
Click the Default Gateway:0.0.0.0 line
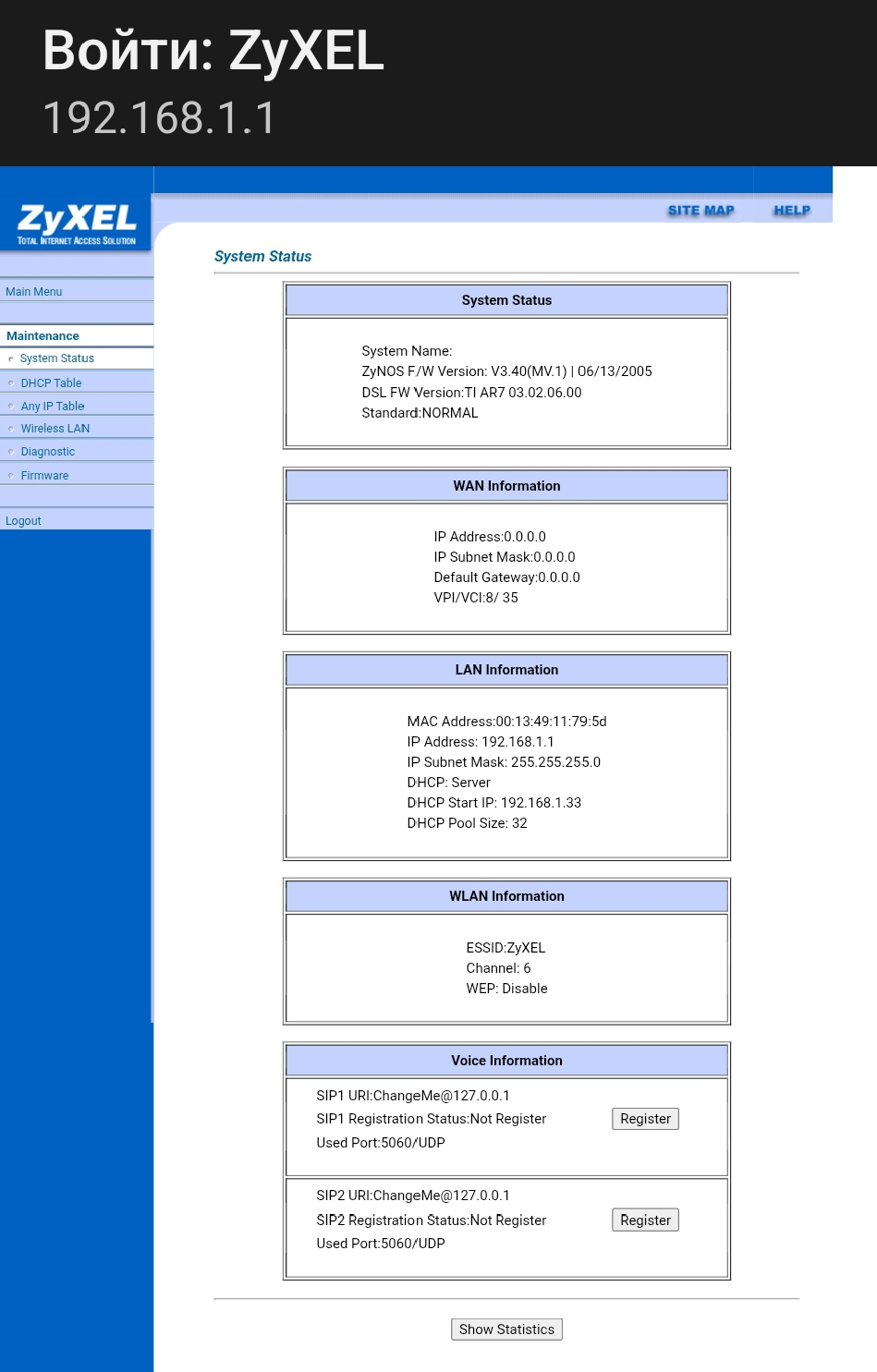[506, 577]
